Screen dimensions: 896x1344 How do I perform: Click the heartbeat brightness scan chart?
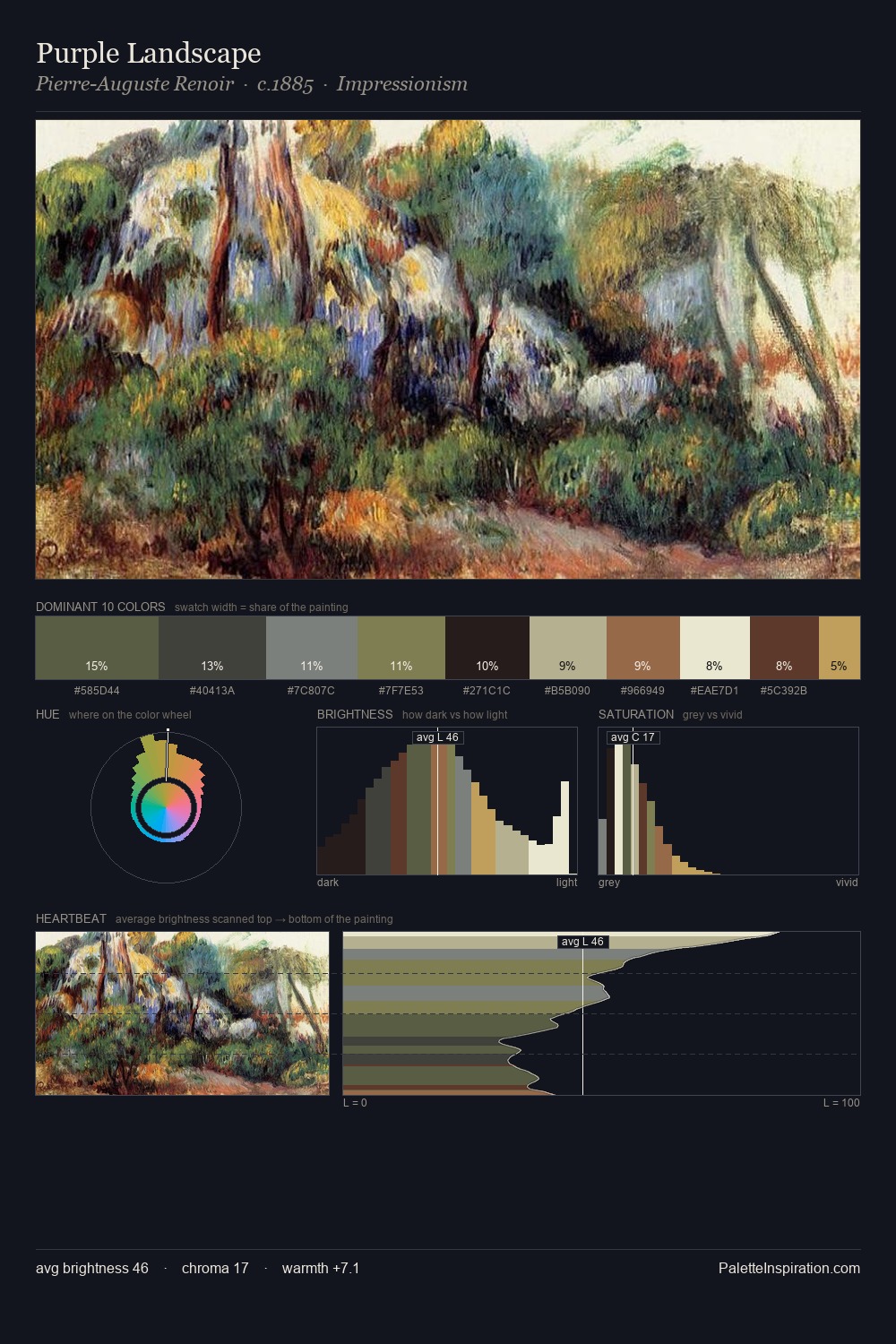point(601,1013)
